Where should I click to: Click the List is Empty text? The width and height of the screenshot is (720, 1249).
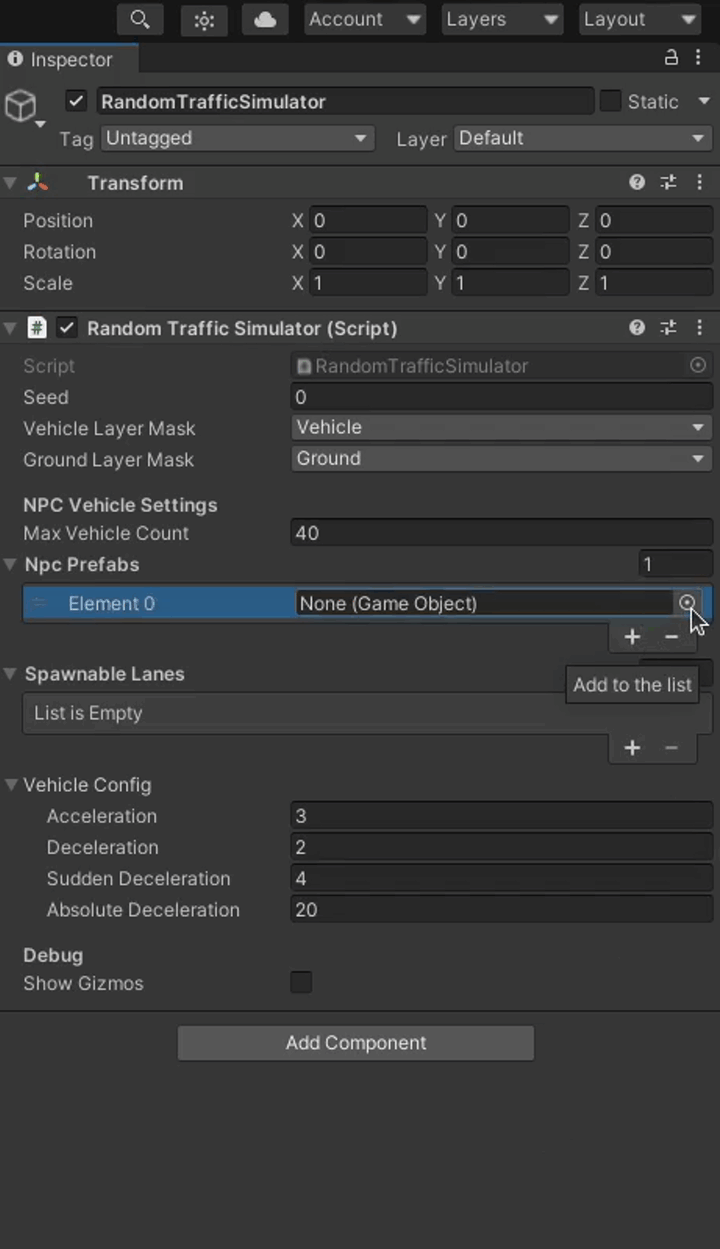[88, 713]
